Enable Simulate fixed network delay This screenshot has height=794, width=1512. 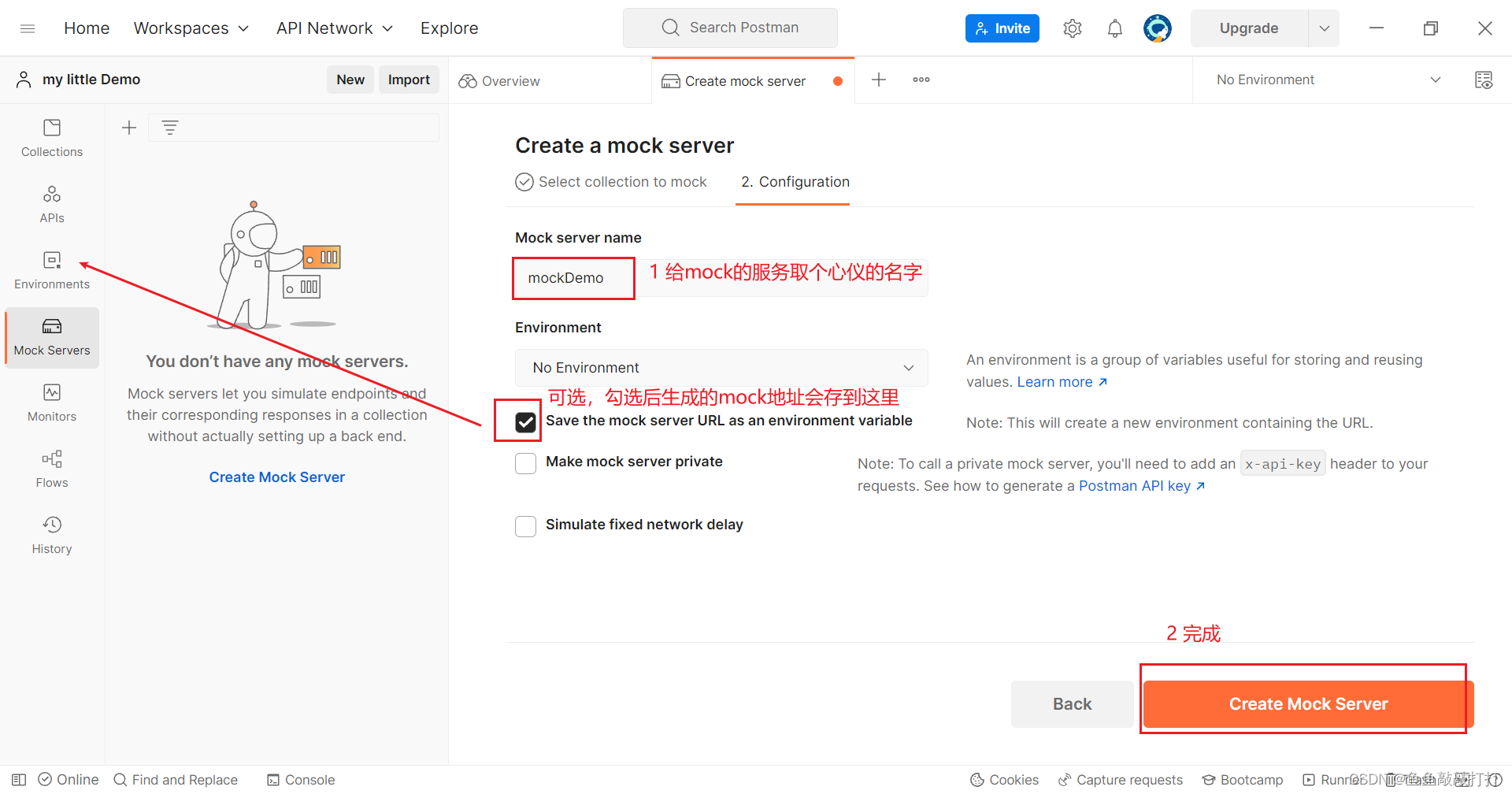(x=525, y=526)
